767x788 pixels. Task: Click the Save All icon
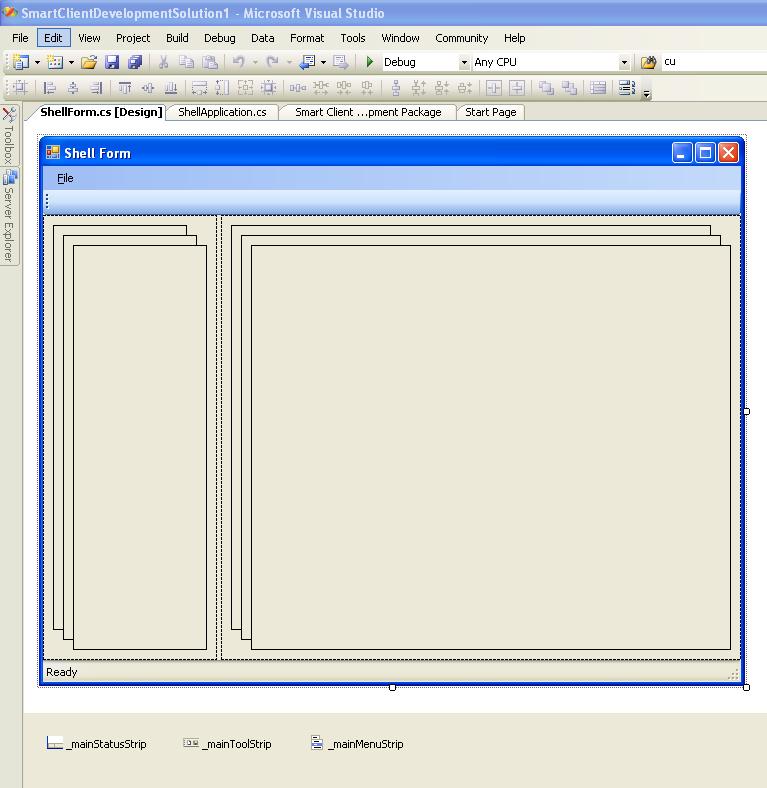pos(135,62)
